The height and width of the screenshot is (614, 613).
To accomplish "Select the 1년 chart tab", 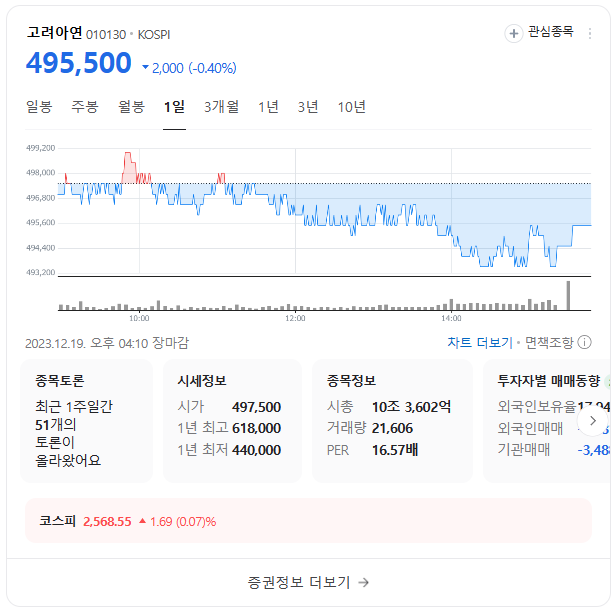I will tap(268, 107).
